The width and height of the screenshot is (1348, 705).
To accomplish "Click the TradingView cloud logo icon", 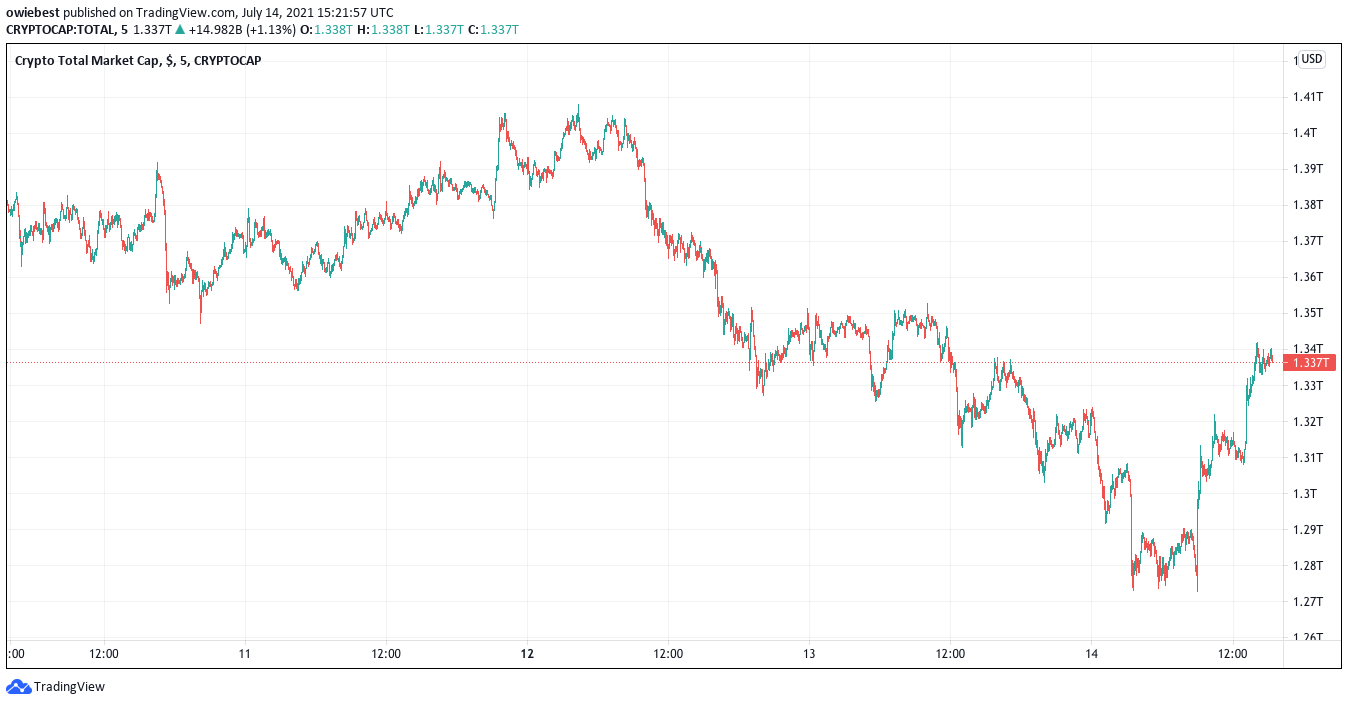I will tap(18, 687).
